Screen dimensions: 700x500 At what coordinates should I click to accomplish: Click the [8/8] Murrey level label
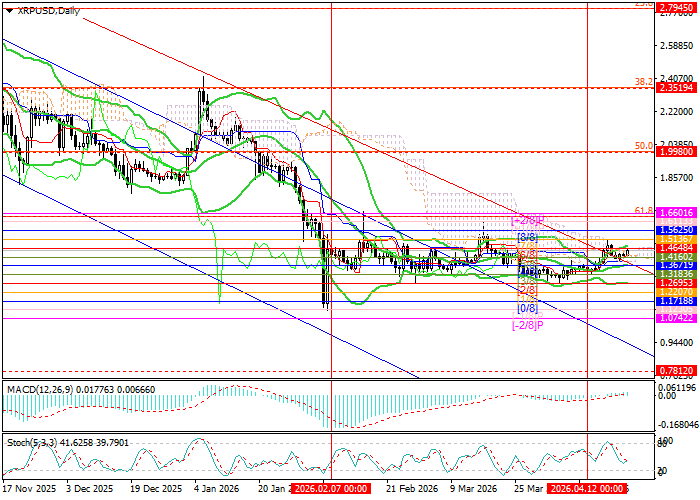[x=527, y=236]
